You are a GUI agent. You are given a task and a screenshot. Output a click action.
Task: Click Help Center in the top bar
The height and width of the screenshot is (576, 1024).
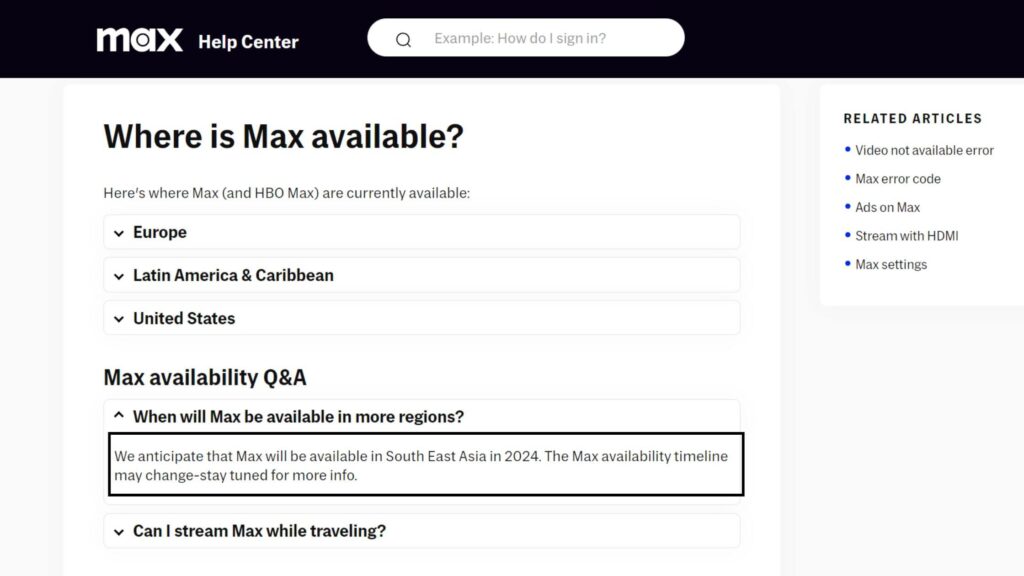[x=248, y=41]
